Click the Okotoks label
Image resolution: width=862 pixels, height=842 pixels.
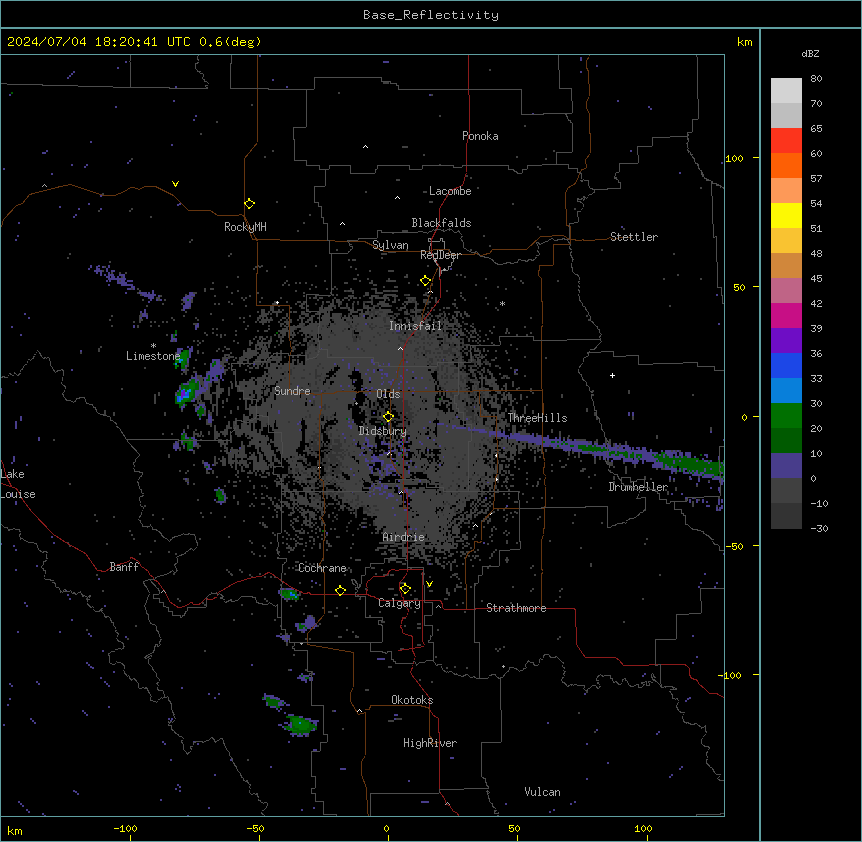click(412, 700)
